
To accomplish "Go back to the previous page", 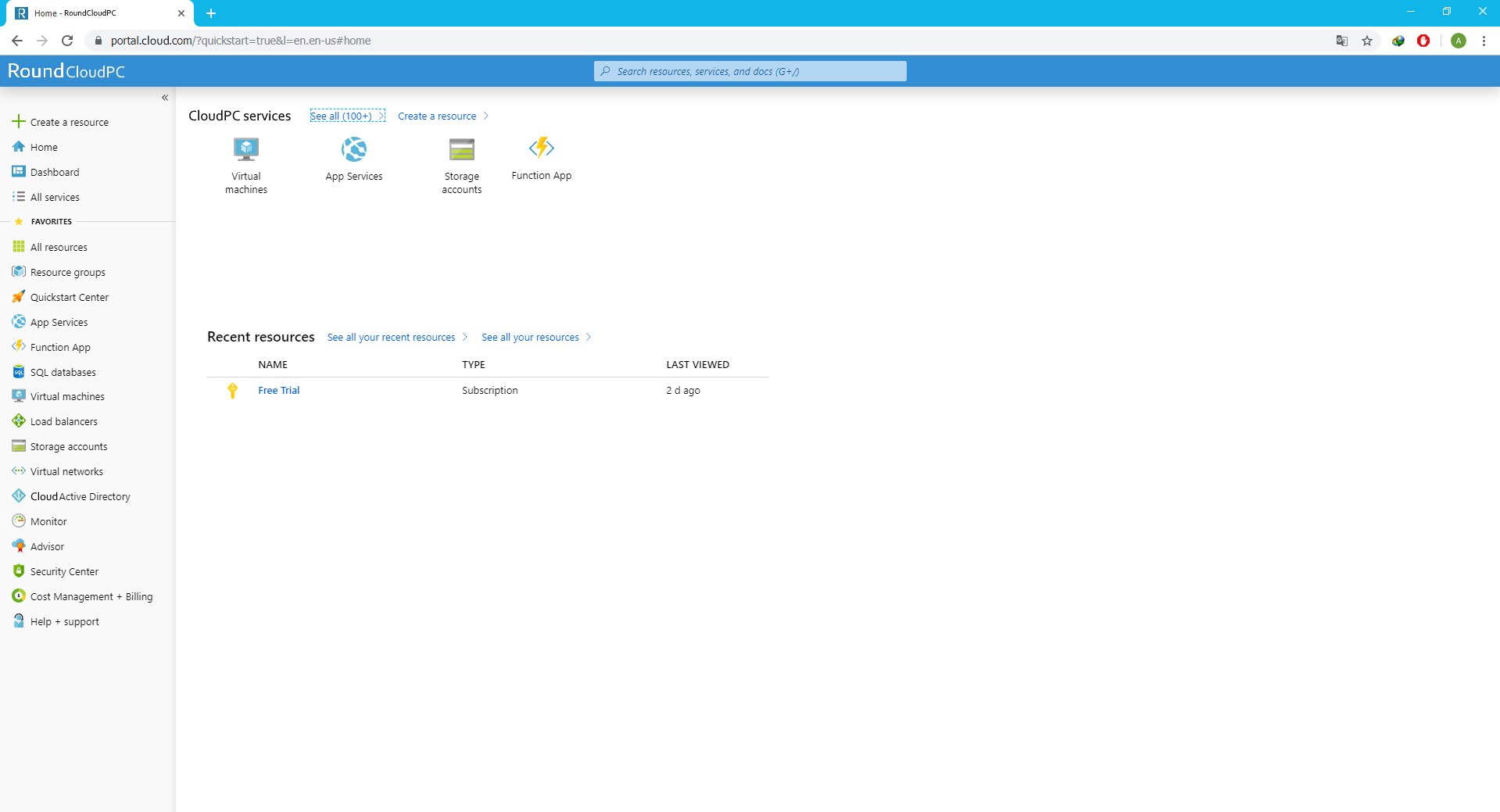I will click(x=17, y=41).
